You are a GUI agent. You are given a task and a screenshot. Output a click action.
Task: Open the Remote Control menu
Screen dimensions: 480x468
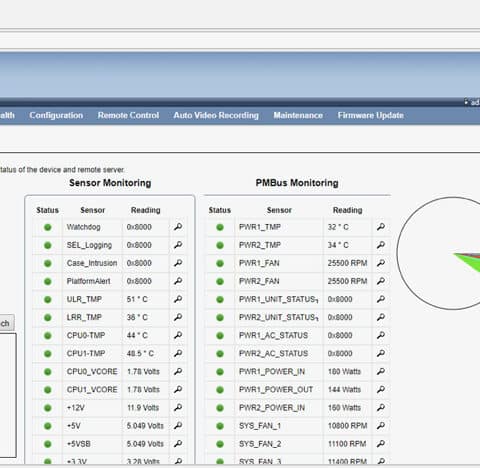click(128, 115)
